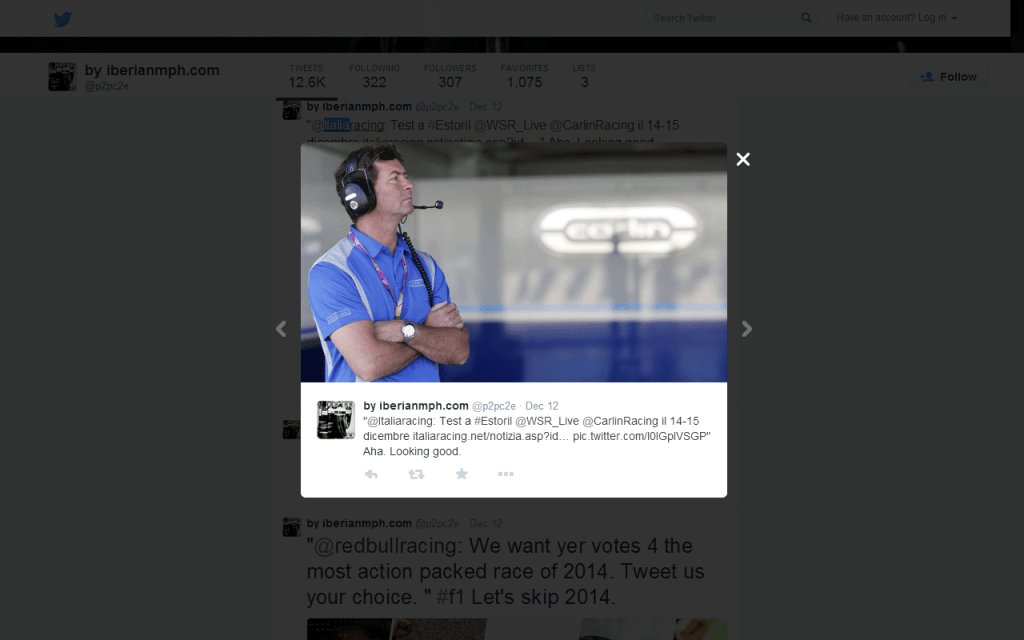Open the Tweets 12.6K tab
This screenshot has width=1024, height=640.
click(x=307, y=76)
